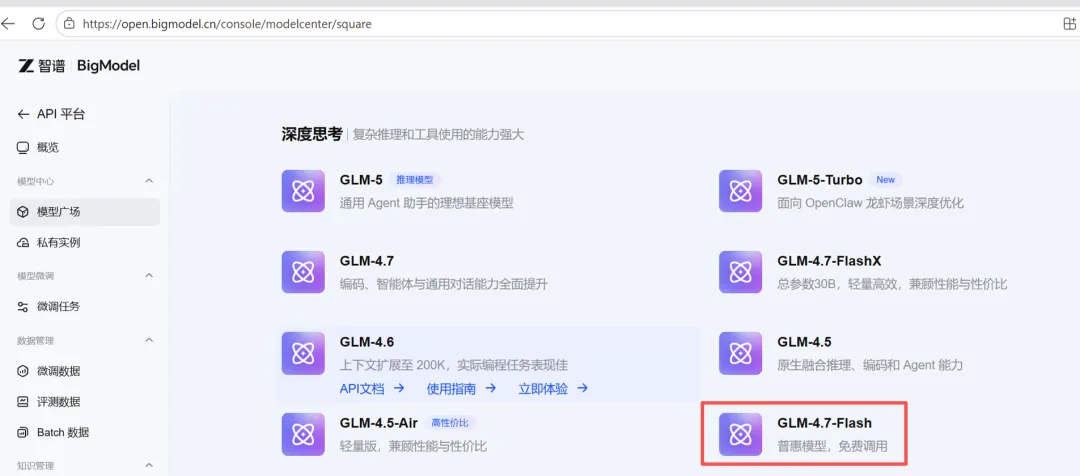The image size is (1080, 476).
Task: Click text 总参数30B，轻量高效，兼顾性能与性价比
Action: pyautogui.click(x=892, y=284)
